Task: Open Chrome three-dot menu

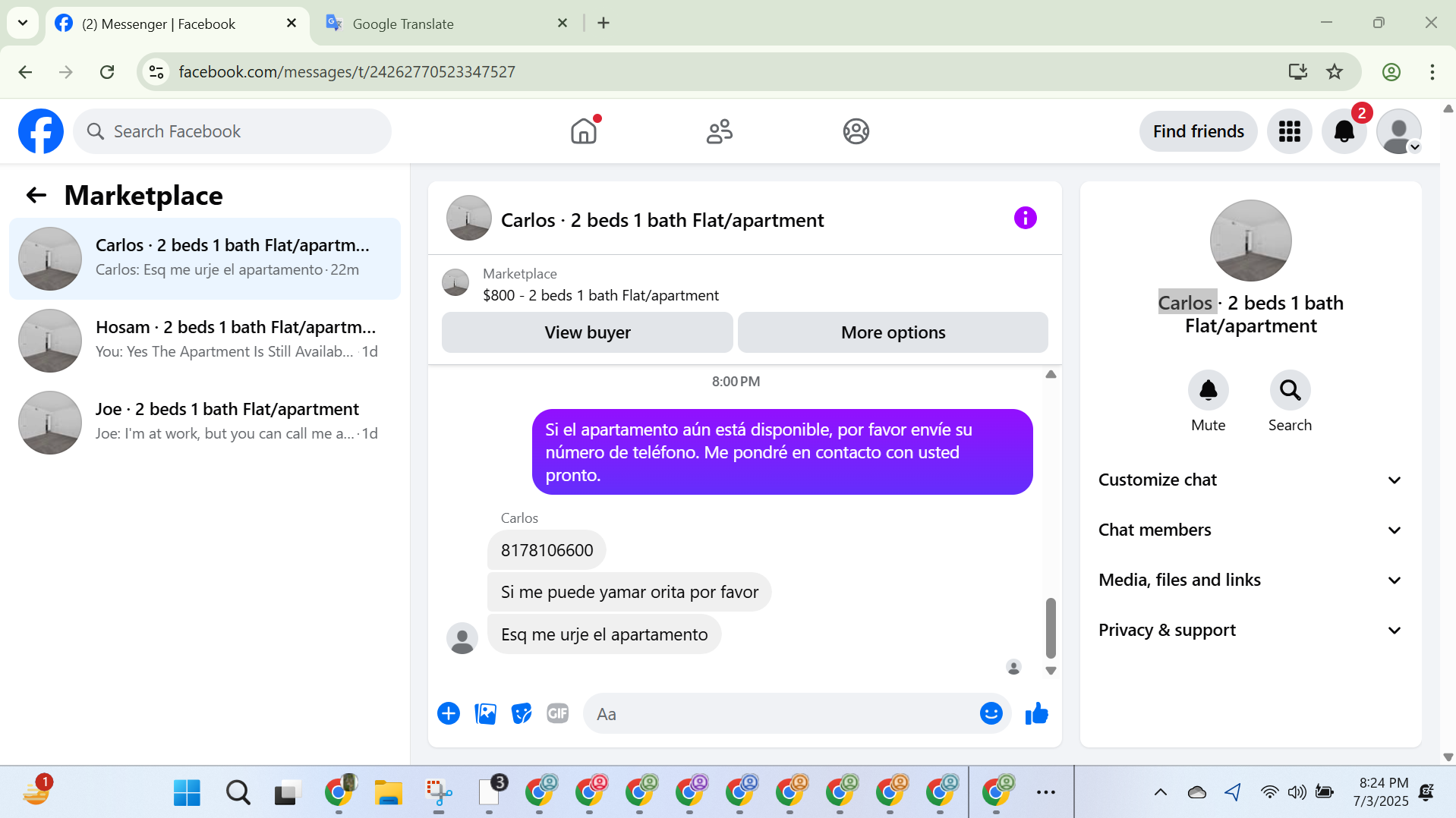Action: (x=1432, y=72)
